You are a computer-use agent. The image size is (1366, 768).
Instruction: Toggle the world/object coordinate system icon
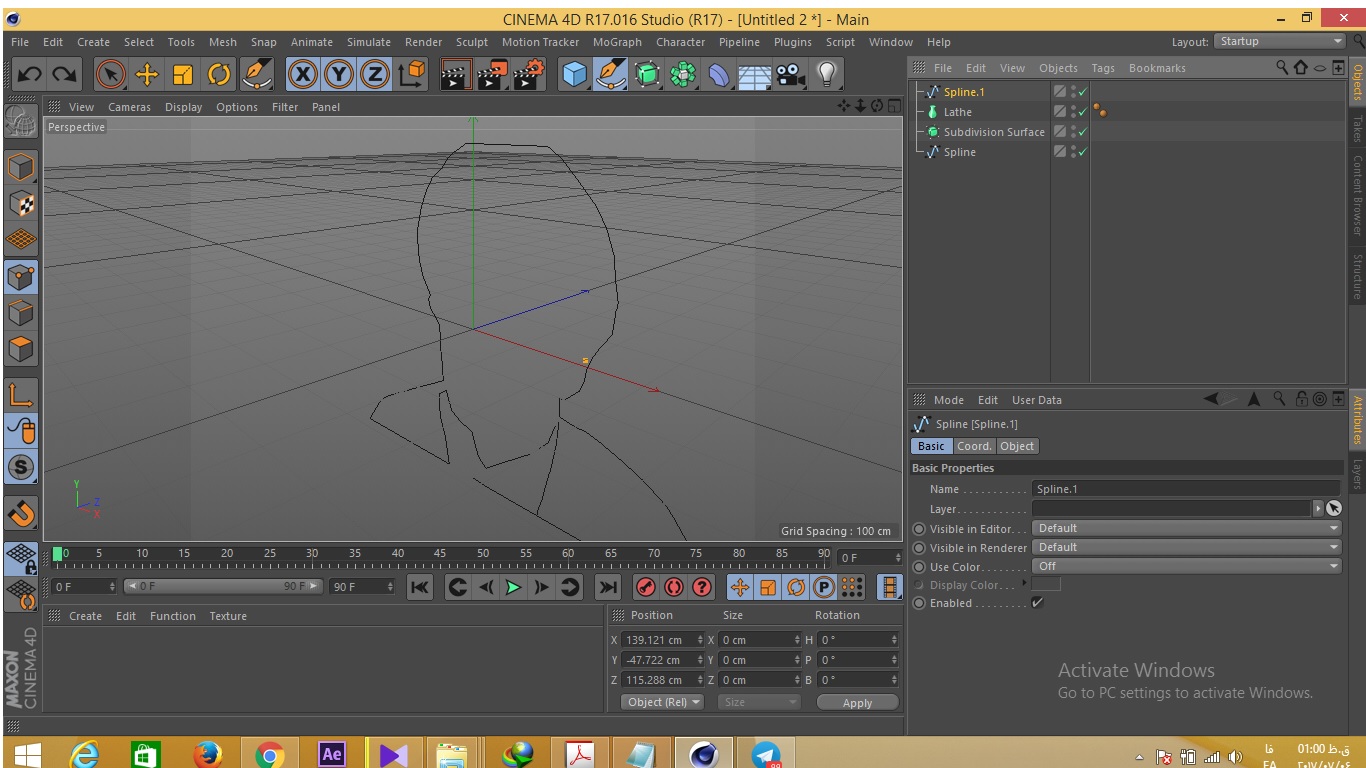click(412, 74)
